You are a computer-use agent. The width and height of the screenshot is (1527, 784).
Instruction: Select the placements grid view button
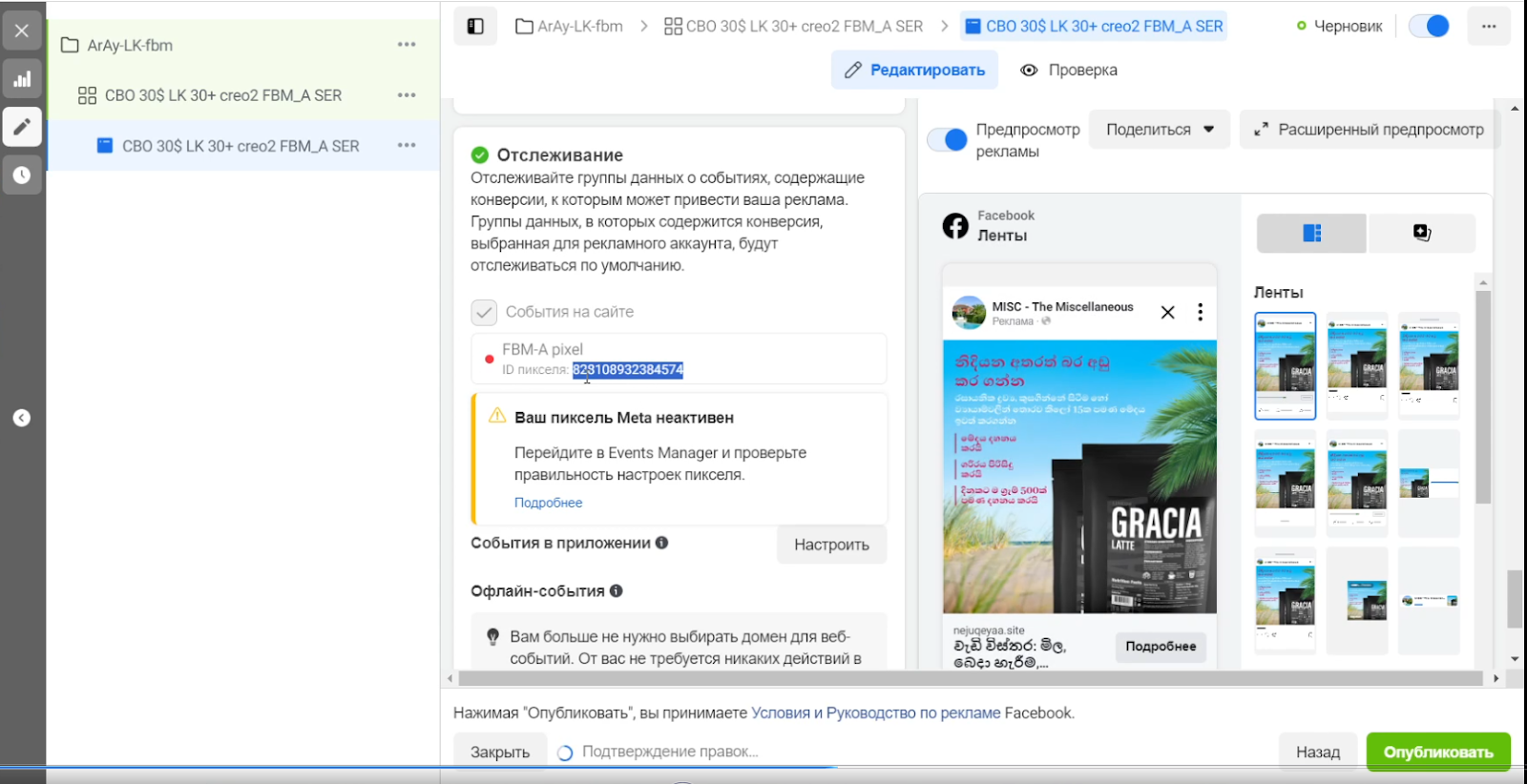click(x=1311, y=234)
